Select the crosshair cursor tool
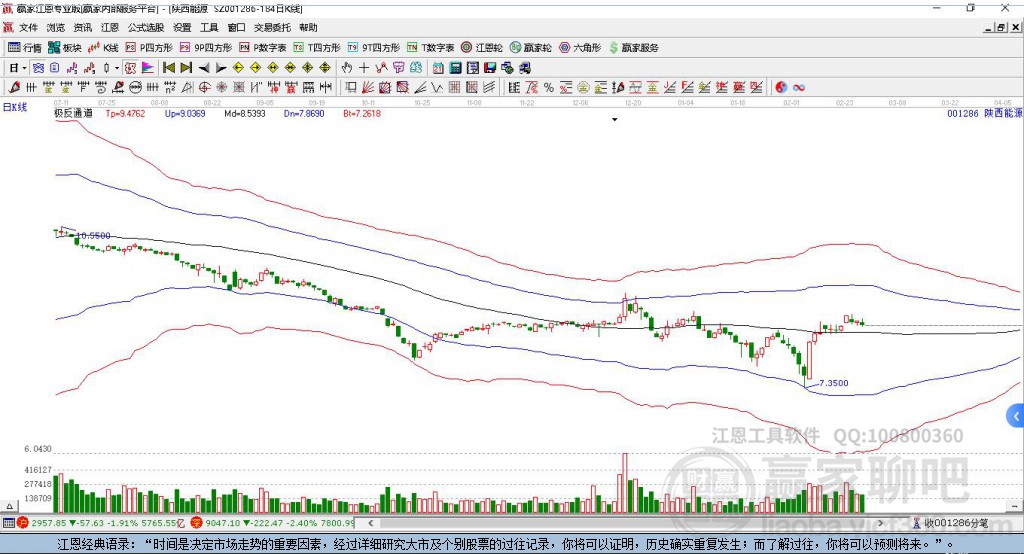The width and height of the screenshot is (1024, 554). tap(364, 68)
